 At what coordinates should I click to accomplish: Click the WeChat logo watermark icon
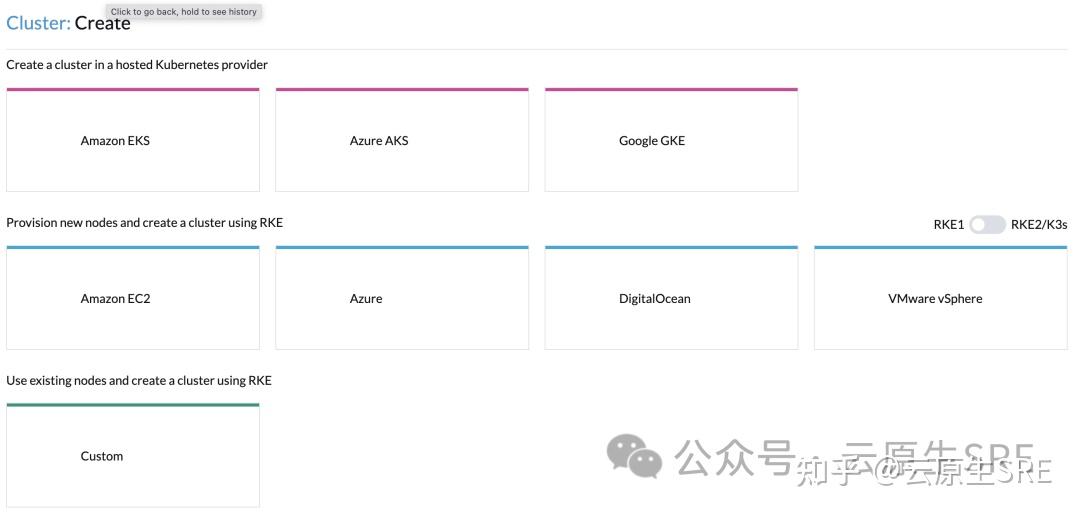(x=634, y=455)
